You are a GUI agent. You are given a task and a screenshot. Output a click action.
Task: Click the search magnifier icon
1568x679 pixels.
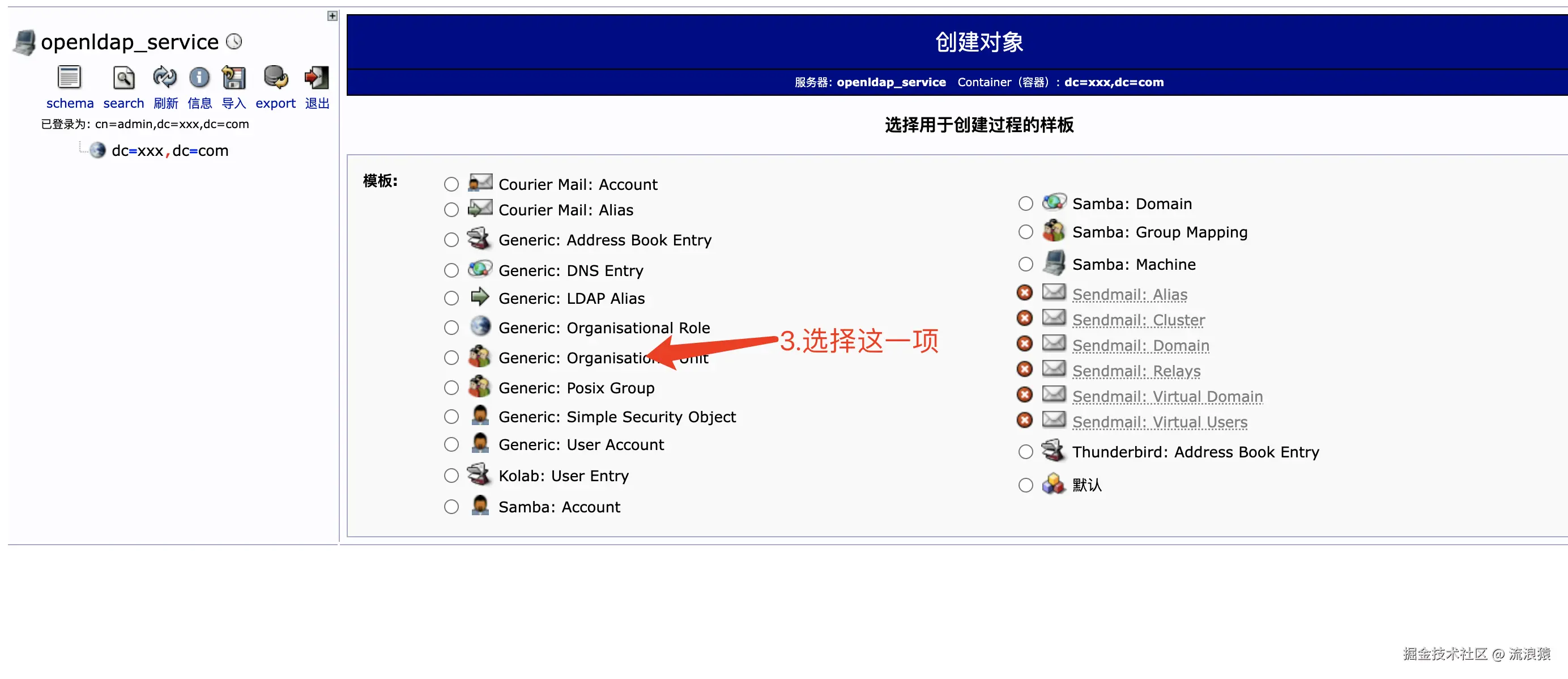coord(123,78)
